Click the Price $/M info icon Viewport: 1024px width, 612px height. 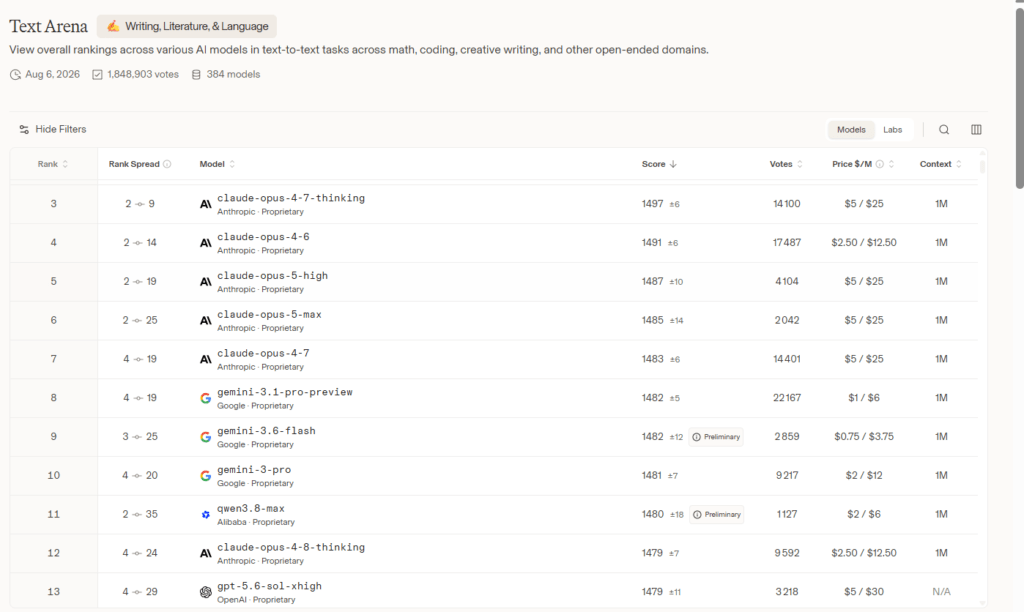(x=880, y=164)
